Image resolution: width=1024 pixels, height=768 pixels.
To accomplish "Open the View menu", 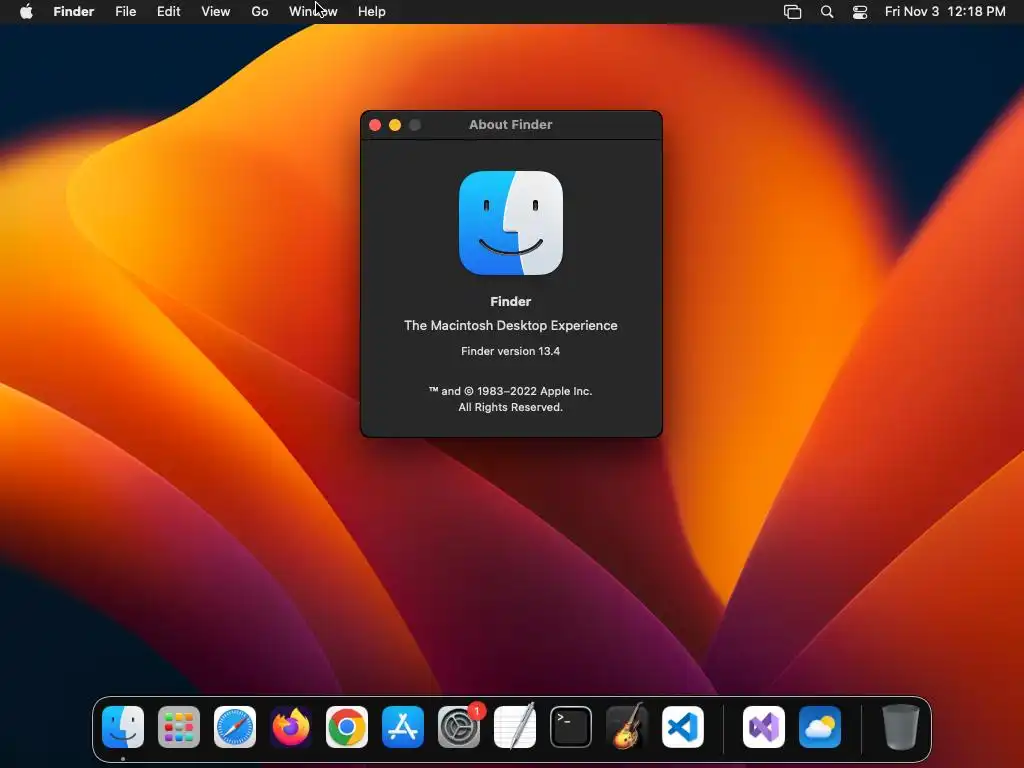I will (216, 12).
